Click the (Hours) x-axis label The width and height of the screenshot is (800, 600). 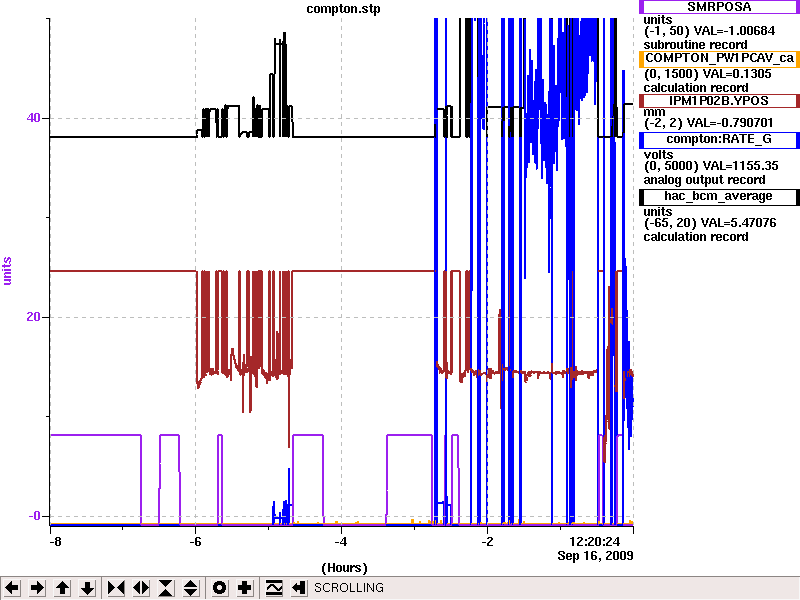coord(344,568)
